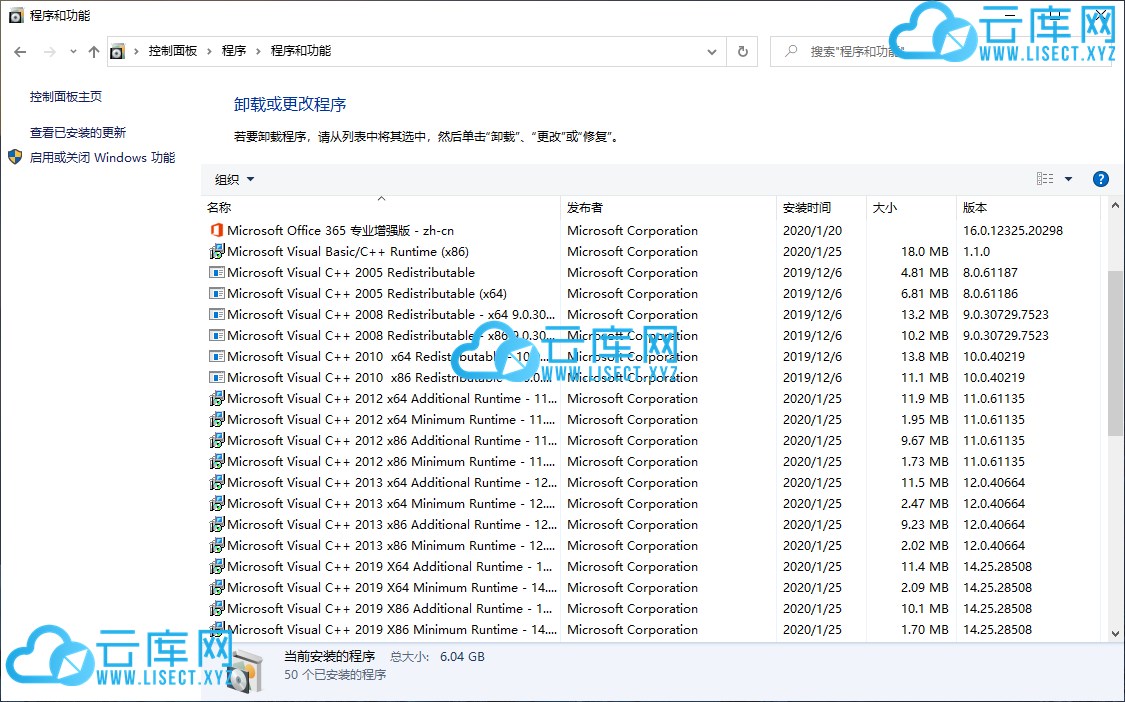Click icon of 2019 X64 Minimum Runtime

pos(217,587)
